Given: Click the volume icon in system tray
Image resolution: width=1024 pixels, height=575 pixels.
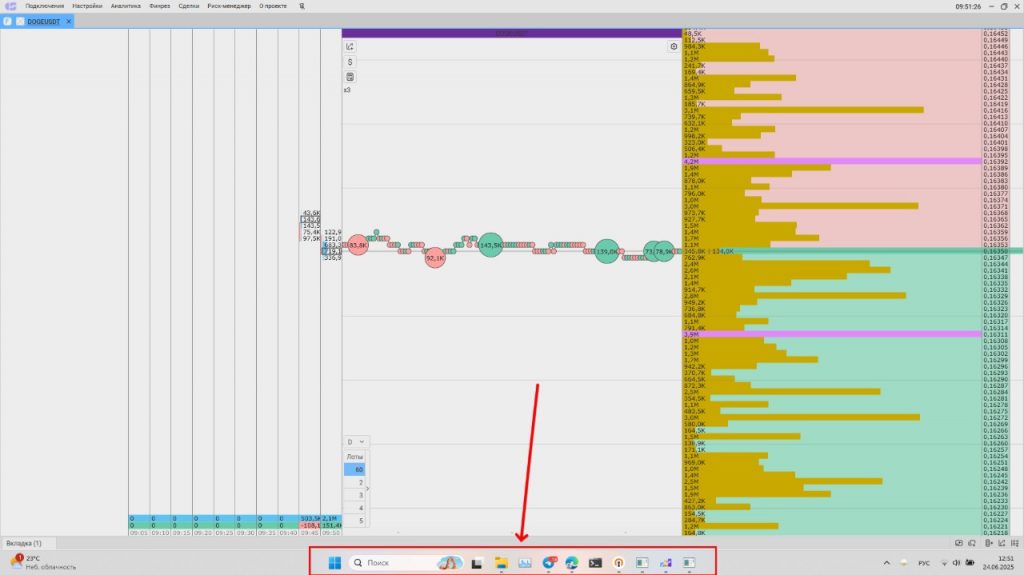Looking at the screenshot, I should point(957,563).
